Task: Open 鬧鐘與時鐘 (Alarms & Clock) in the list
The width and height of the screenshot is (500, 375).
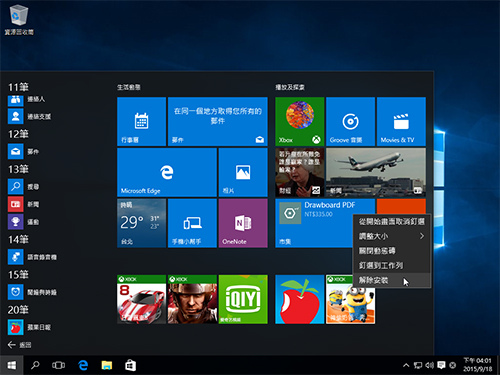Action: tap(32, 292)
